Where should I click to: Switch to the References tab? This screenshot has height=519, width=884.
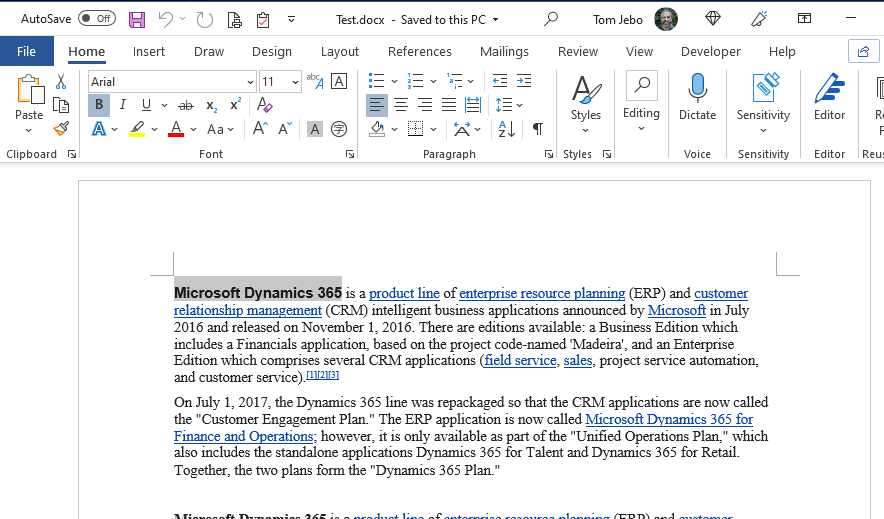[x=420, y=51]
